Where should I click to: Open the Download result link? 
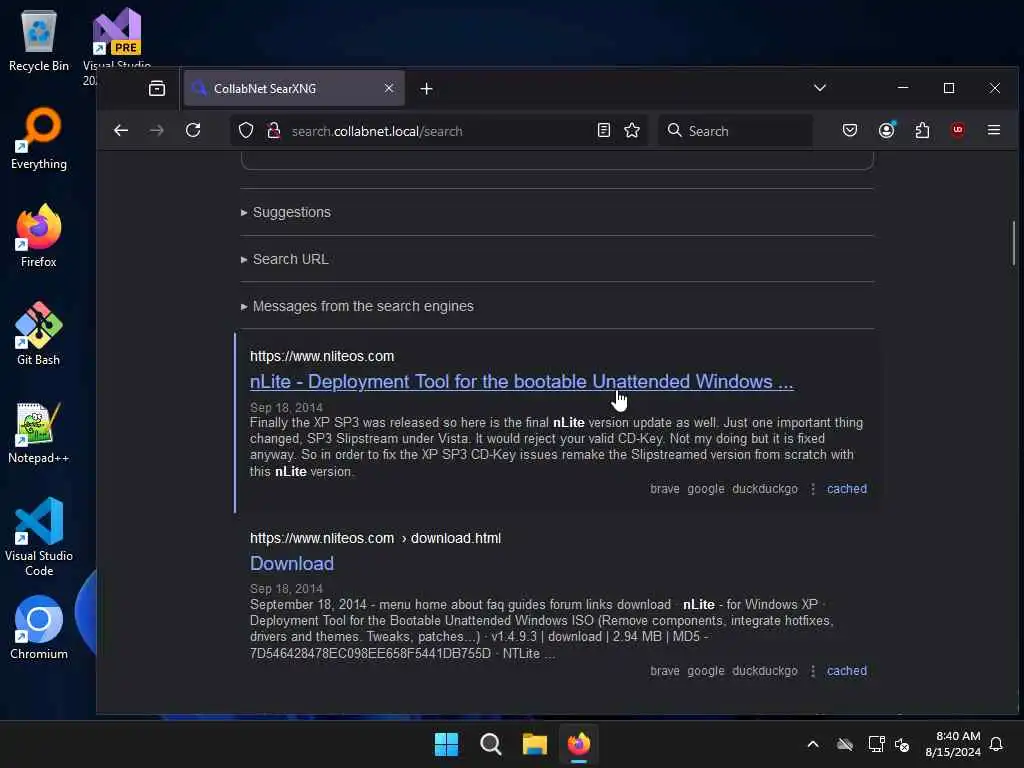point(292,564)
